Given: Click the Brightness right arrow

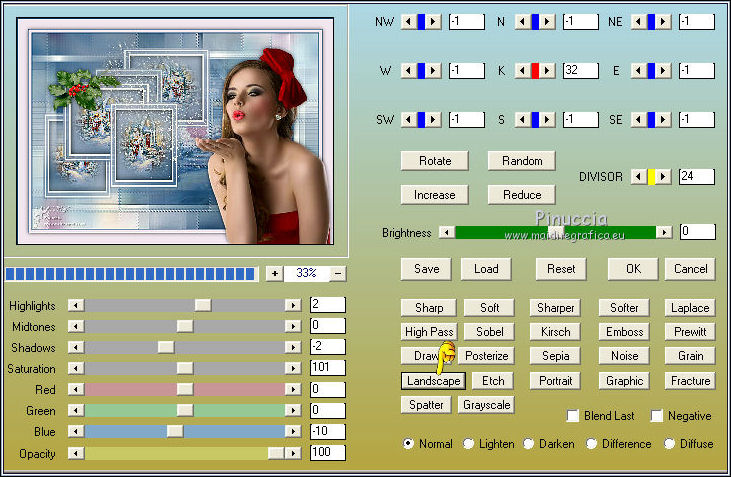Looking at the screenshot, I should tap(664, 232).
